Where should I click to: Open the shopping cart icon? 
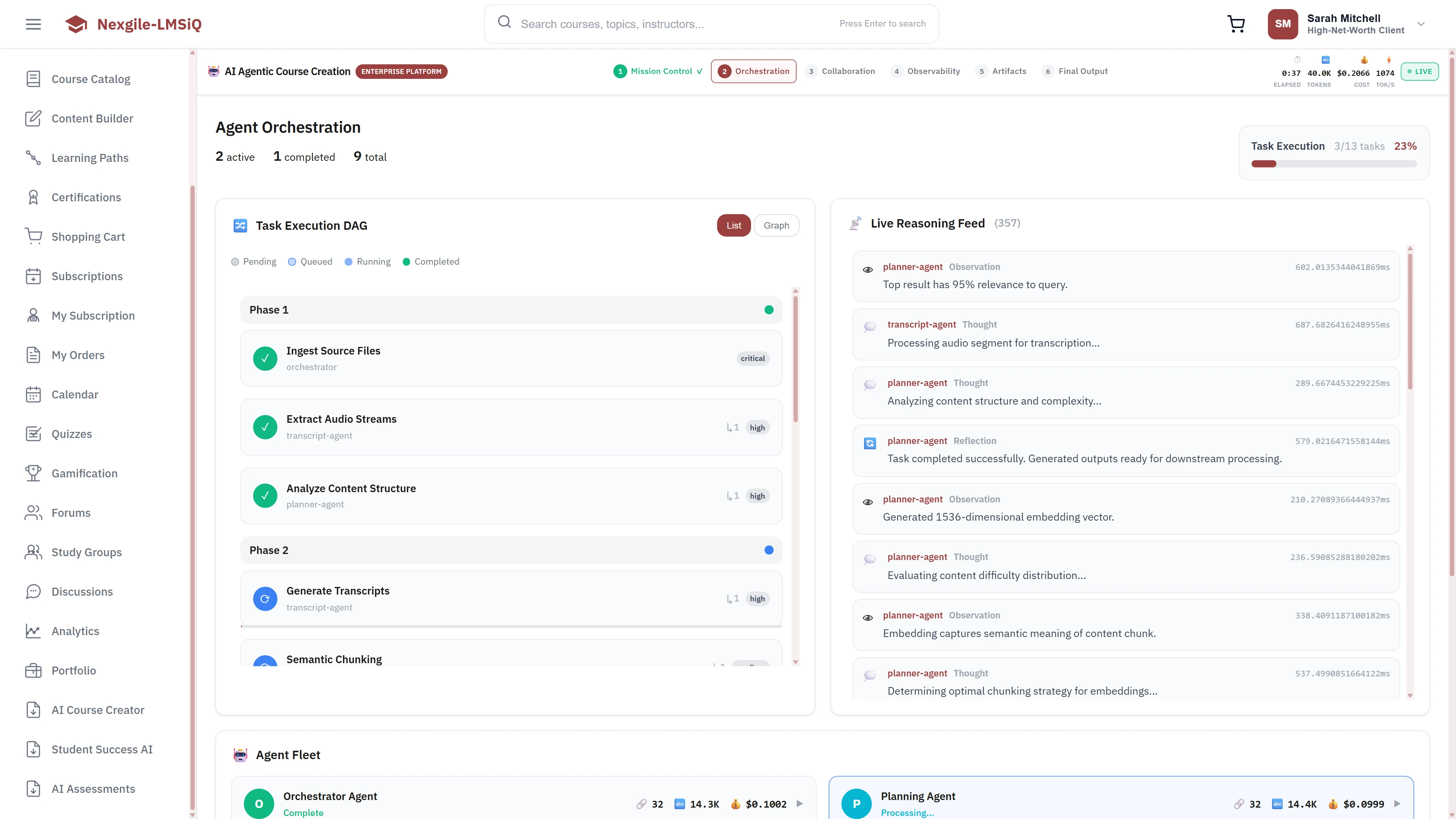1236,24
